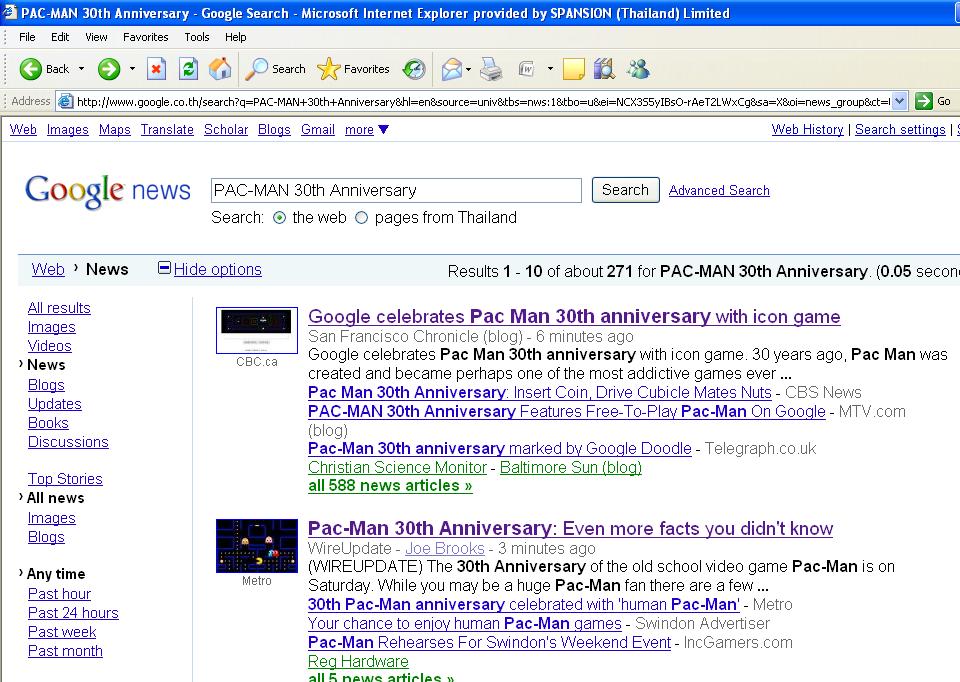The width and height of the screenshot is (960, 682).
Task: Open the Favorites menu in menu bar
Action: [x=145, y=37]
